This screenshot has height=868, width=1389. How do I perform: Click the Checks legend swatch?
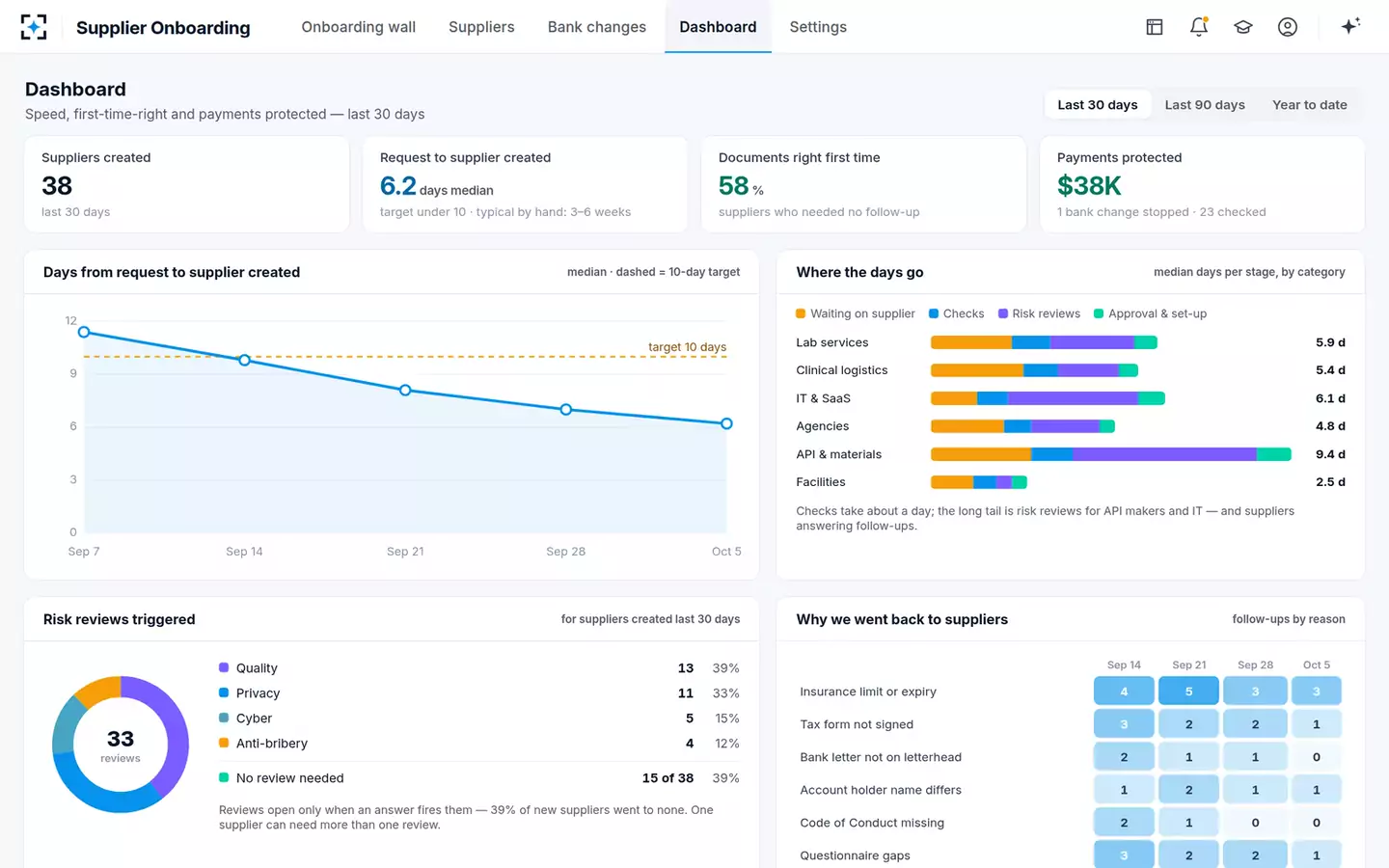934,313
